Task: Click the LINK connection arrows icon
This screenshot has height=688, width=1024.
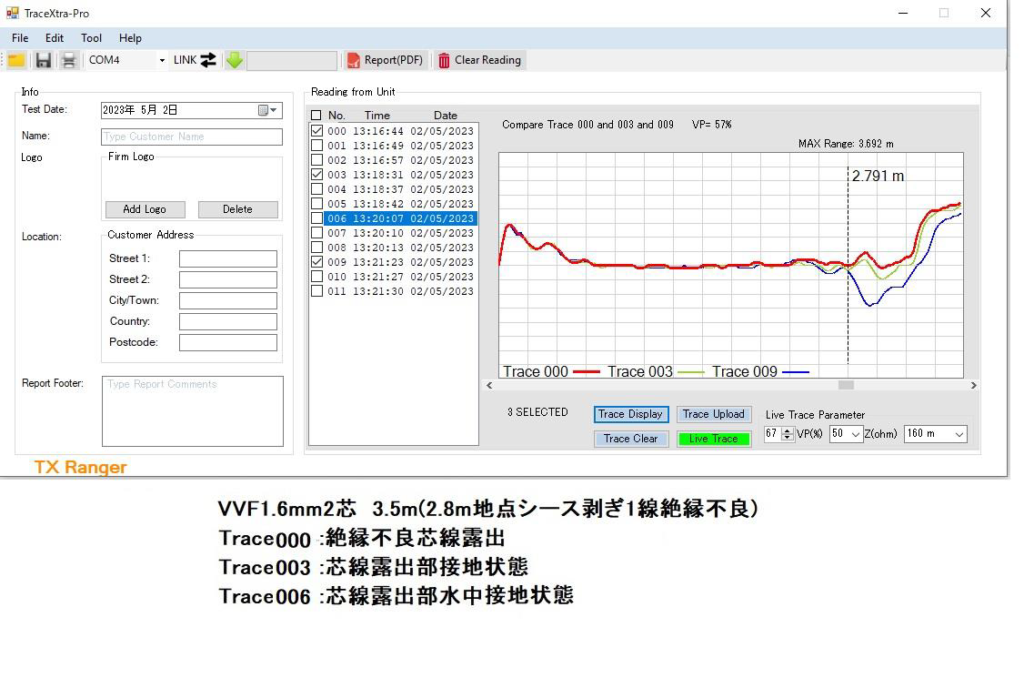Action: [208, 60]
